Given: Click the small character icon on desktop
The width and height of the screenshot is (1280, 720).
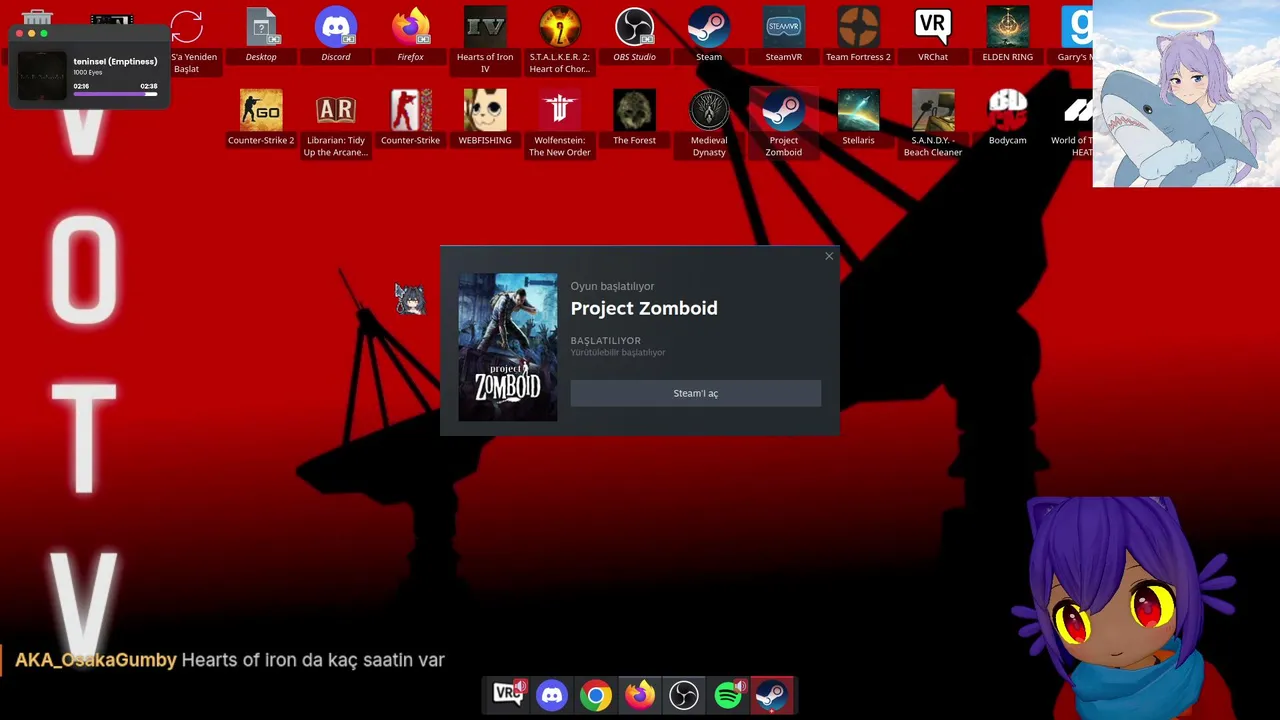Looking at the screenshot, I should pyautogui.click(x=410, y=298).
